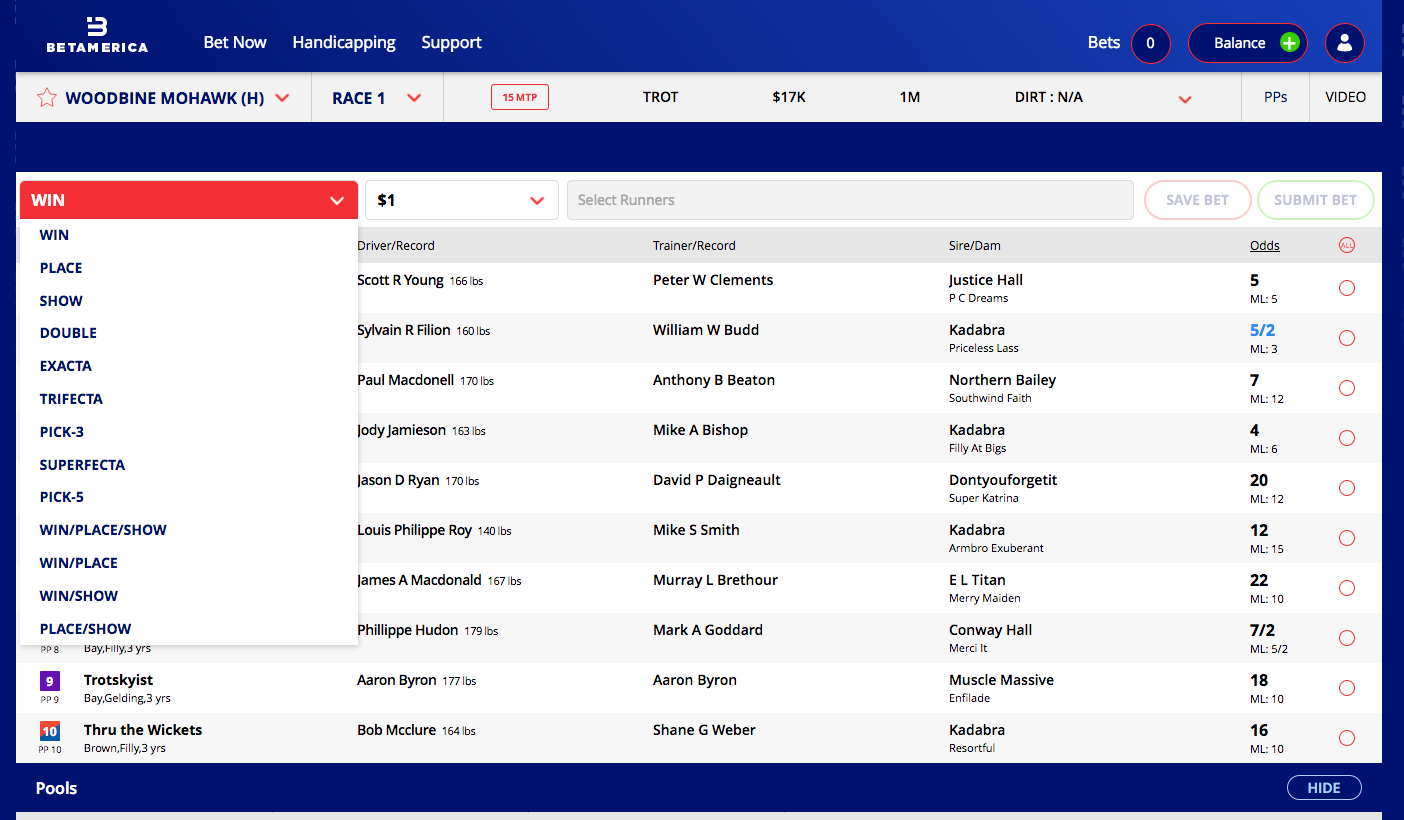Hide the Pools section
This screenshot has width=1404, height=820.
pyautogui.click(x=1323, y=788)
